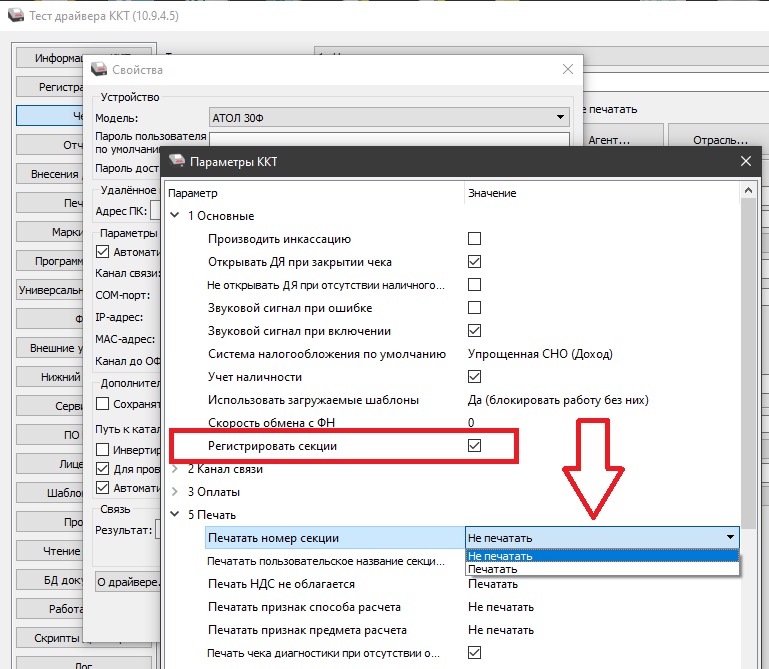Click the Свойства window title icon
The image size is (769, 669).
99,70
